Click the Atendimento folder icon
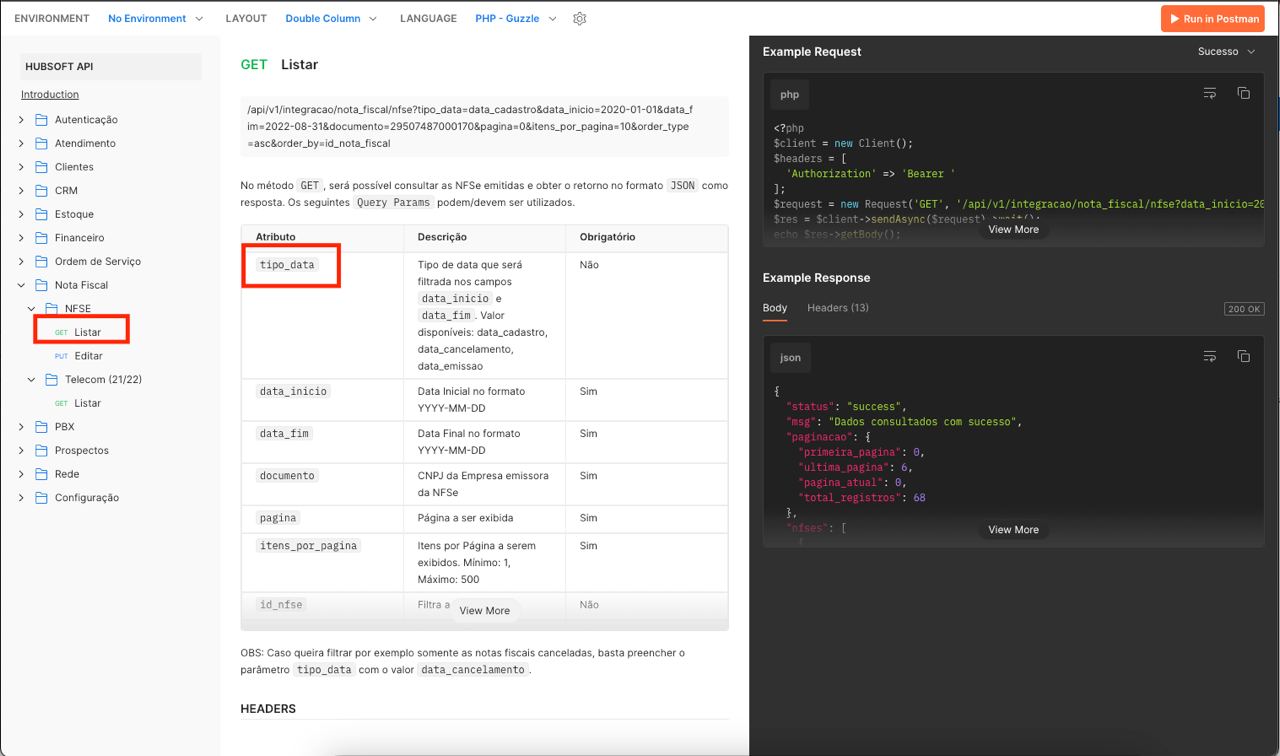This screenshot has width=1280, height=756. coord(41,143)
